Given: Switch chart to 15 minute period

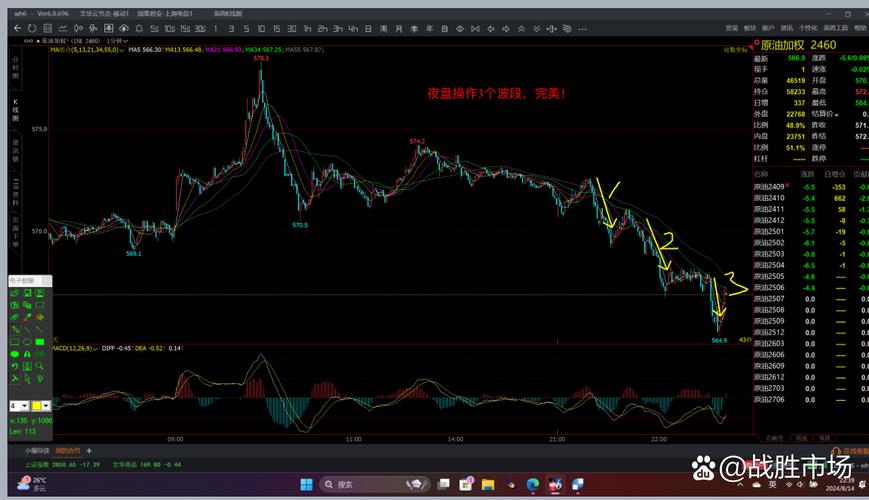Looking at the screenshot, I should coord(277,29).
